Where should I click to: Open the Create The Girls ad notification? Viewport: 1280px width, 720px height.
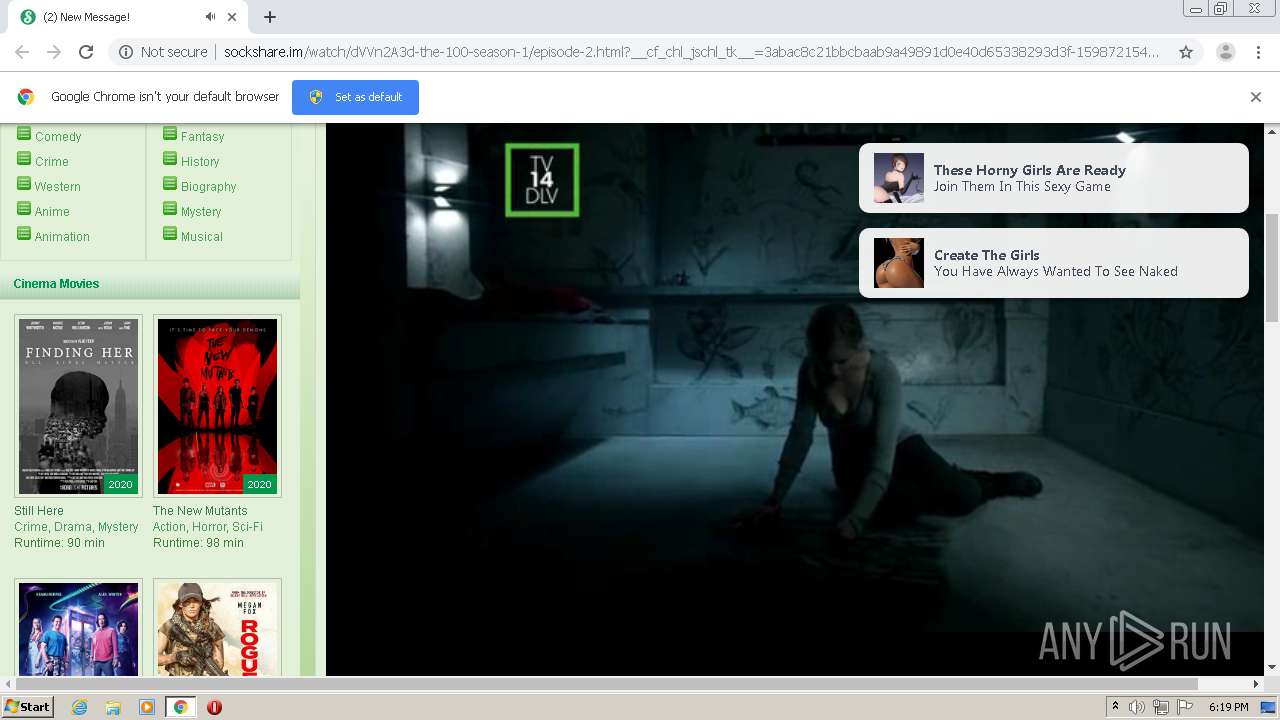click(x=1054, y=263)
